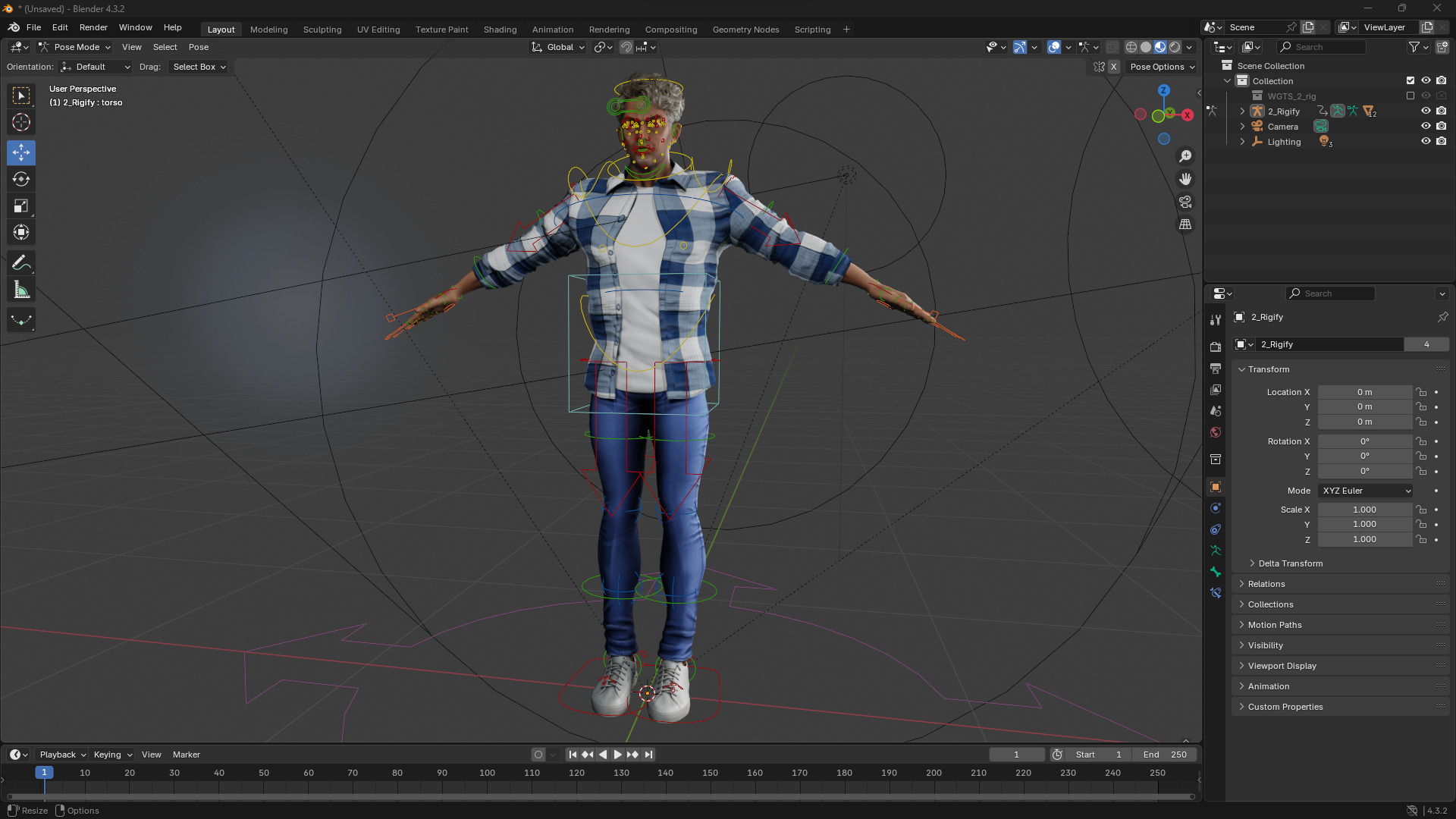This screenshot has height=819, width=1456.
Task: Switch to orthographic grid view
Action: point(1185,224)
